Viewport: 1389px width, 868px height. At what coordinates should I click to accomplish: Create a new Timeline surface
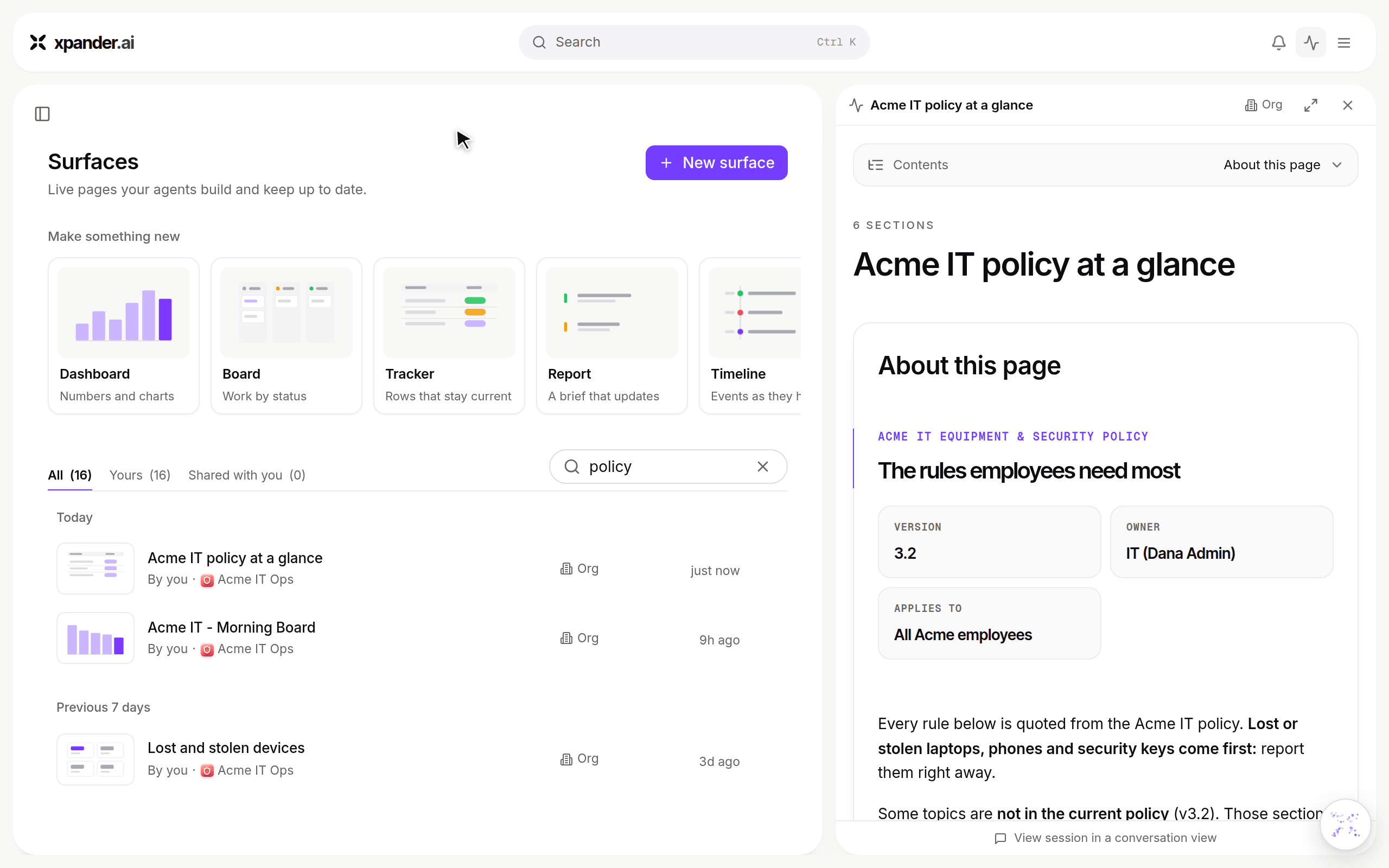(x=751, y=336)
